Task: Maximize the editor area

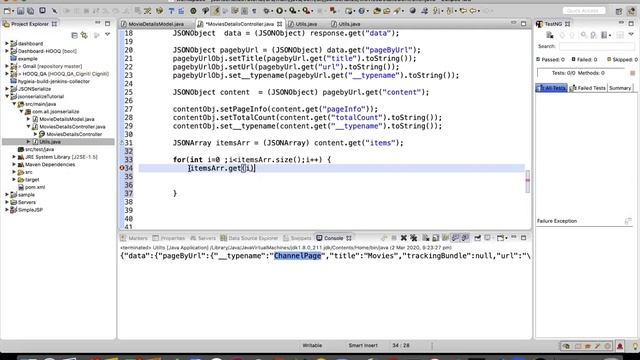Action: point(524,24)
